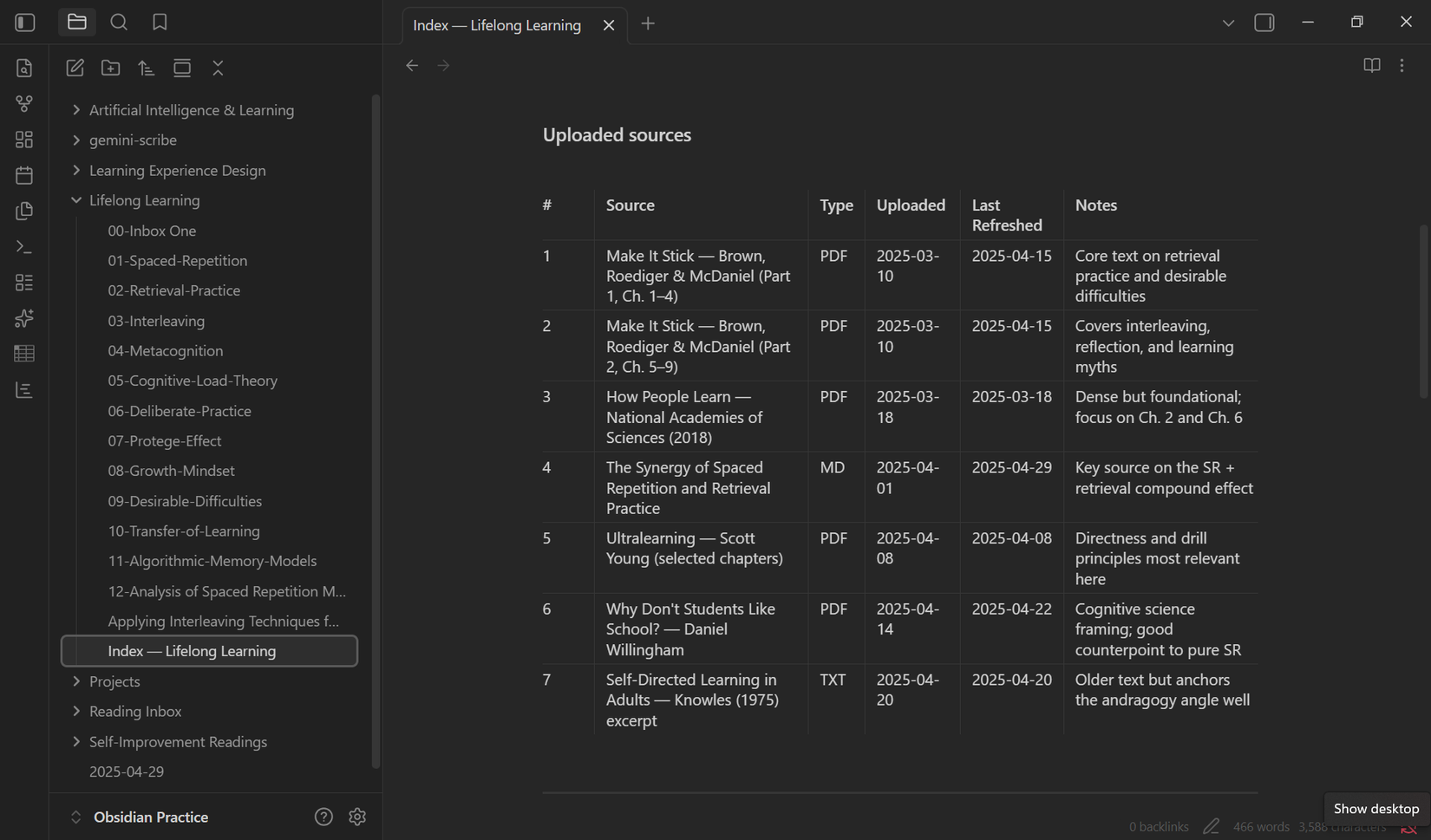Open the tab list dropdown arrow
1431x840 pixels.
point(1228,23)
